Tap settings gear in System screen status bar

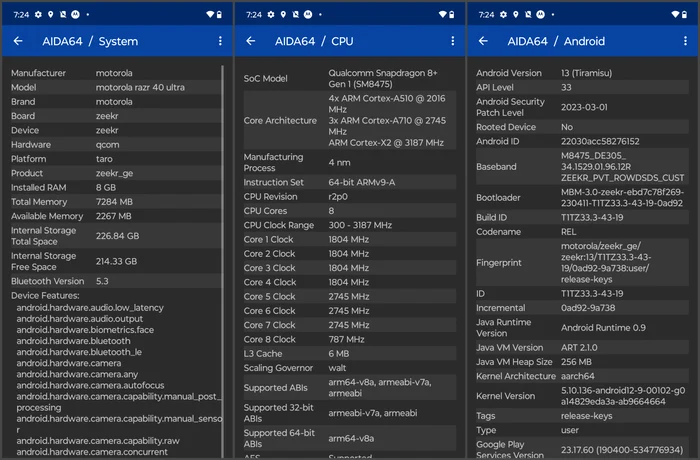click(38, 15)
